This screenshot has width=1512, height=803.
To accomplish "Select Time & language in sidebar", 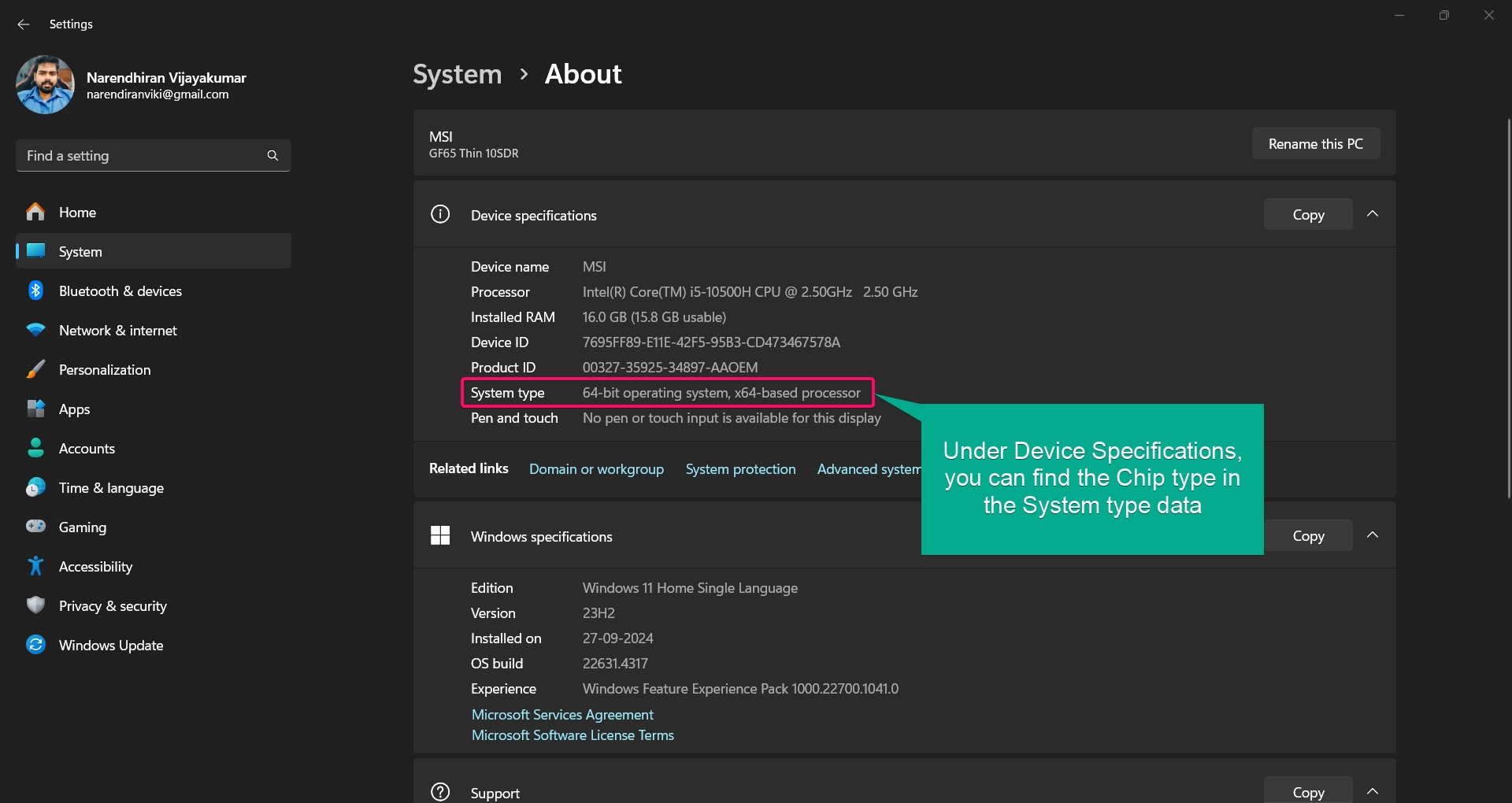I will [154, 487].
